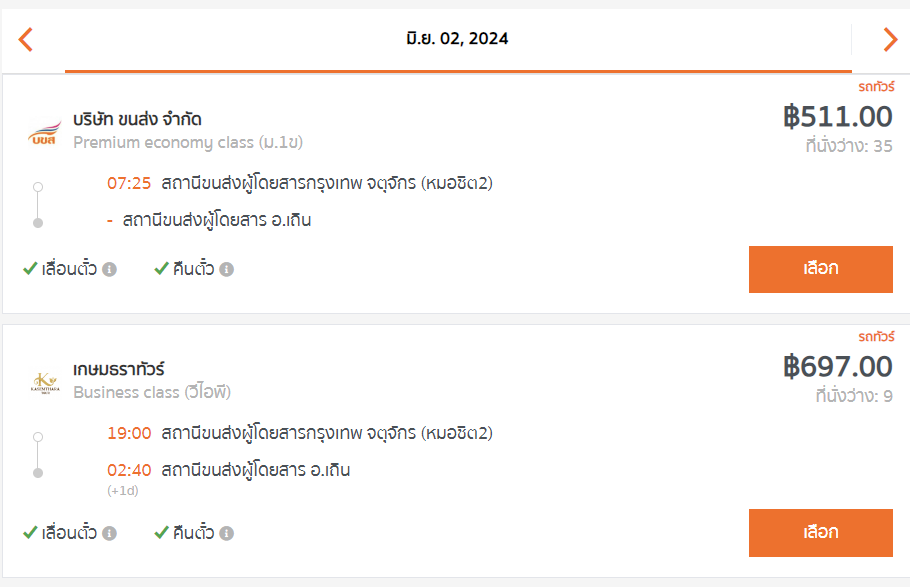Open info icon beside second คืนตั๋ว
This screenshot has height=587, width=910.
pyautogui.click(x=226, y=533)
